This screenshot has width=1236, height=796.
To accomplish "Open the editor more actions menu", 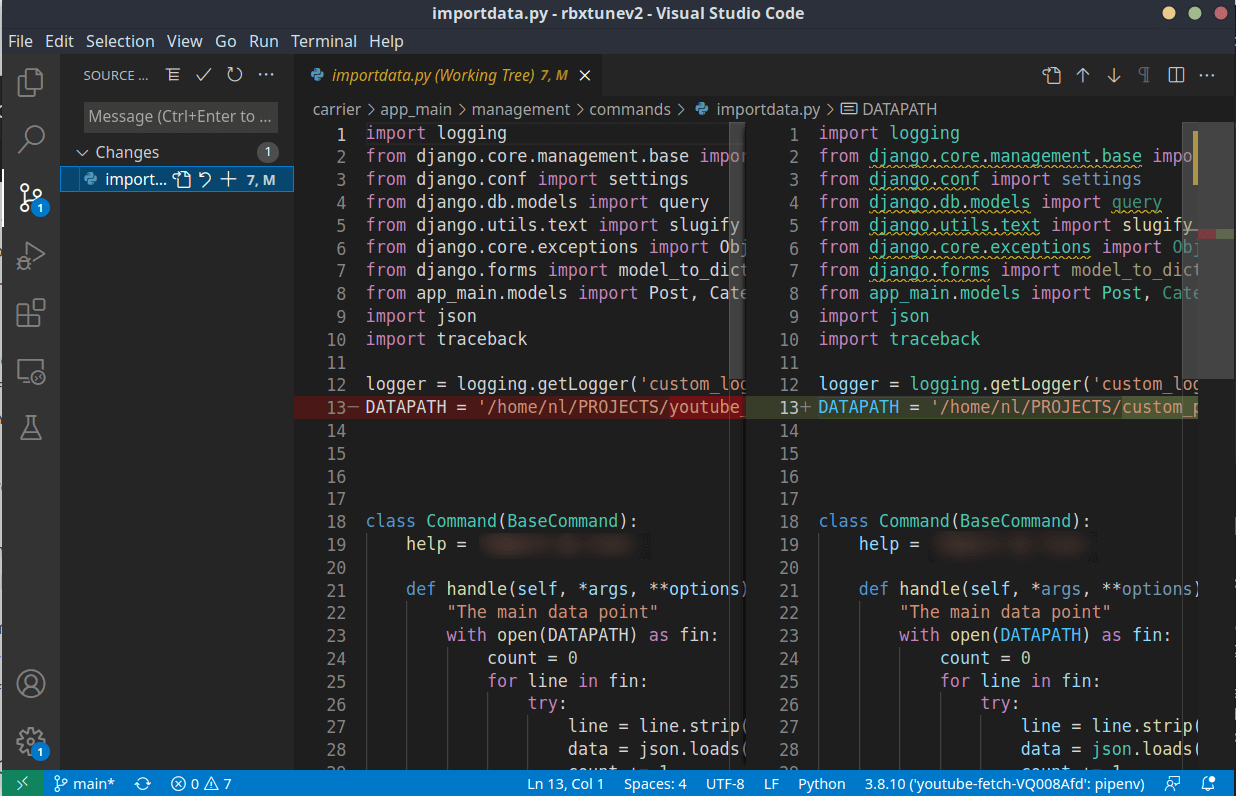I will pyautogui.click(x=1206, y=74).
